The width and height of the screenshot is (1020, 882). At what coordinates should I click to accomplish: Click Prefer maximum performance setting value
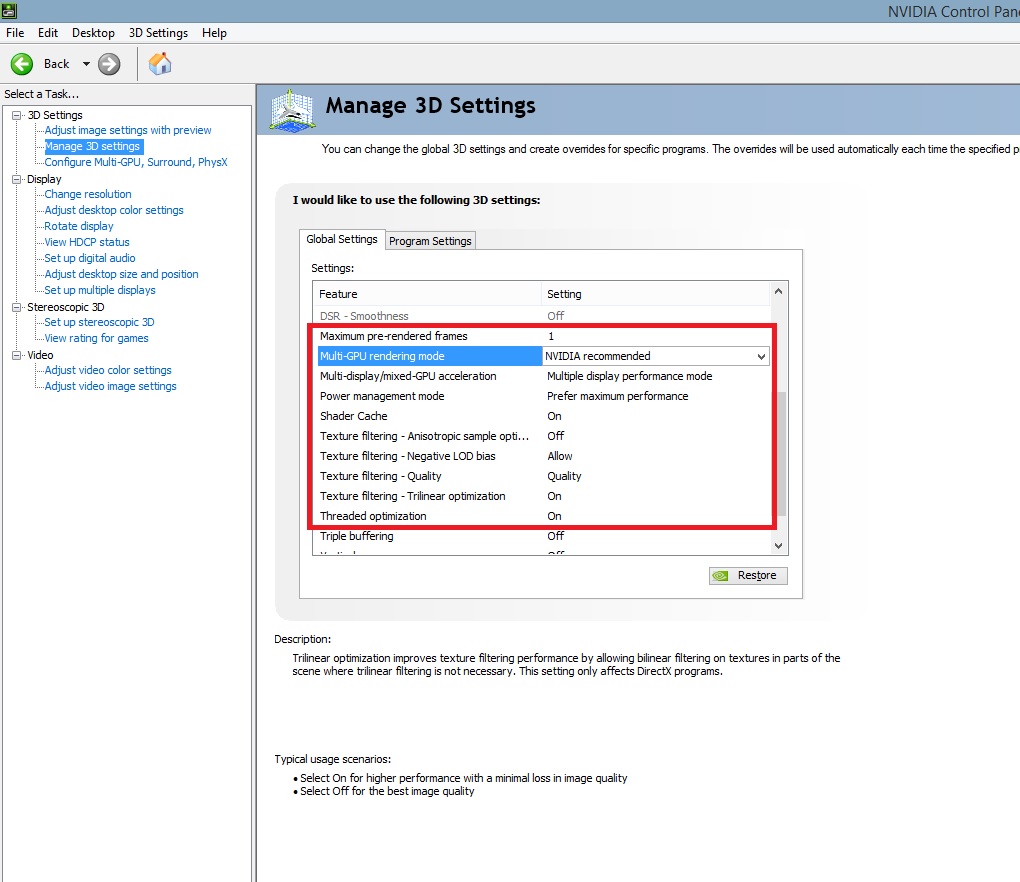pos(617,396)
